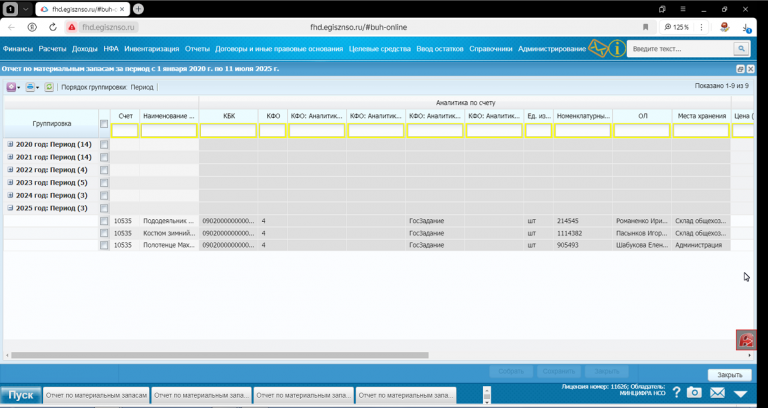Click the magnifier search button in the header
Image resolution: width=768 pixels, height=408 pixels.
[741, 48]
